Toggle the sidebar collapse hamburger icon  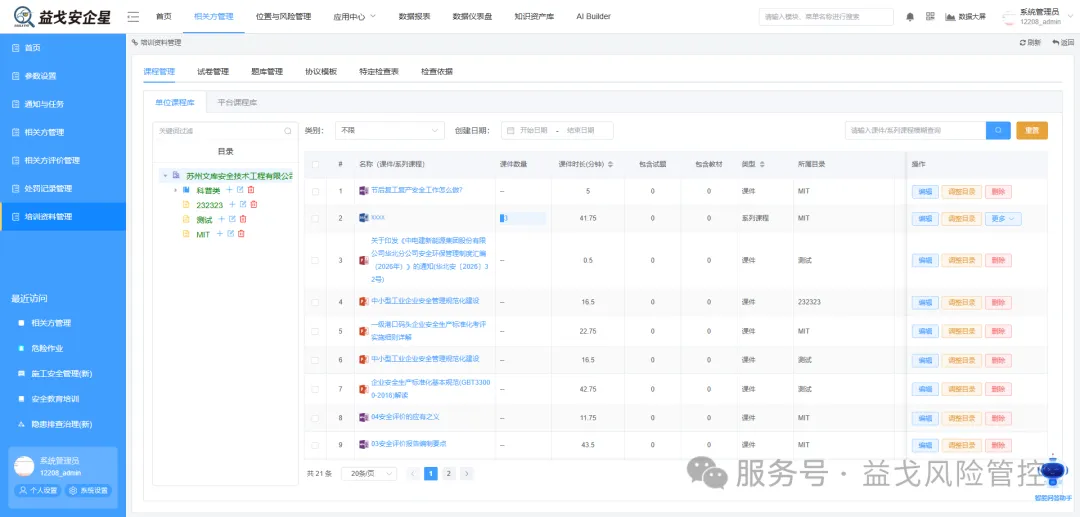134,17
